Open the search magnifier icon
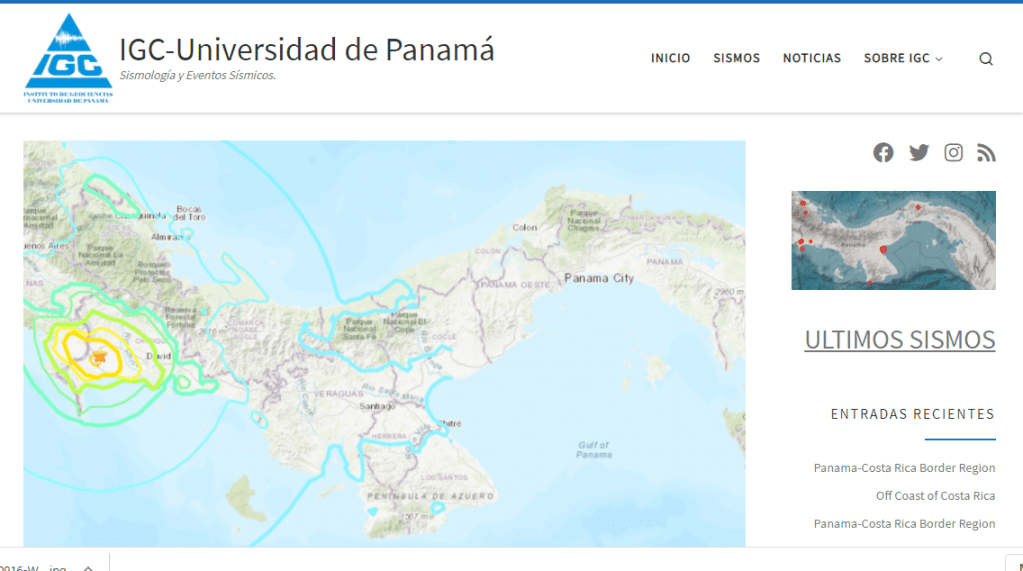The image size is (1023, 571). tap(986, 59)
